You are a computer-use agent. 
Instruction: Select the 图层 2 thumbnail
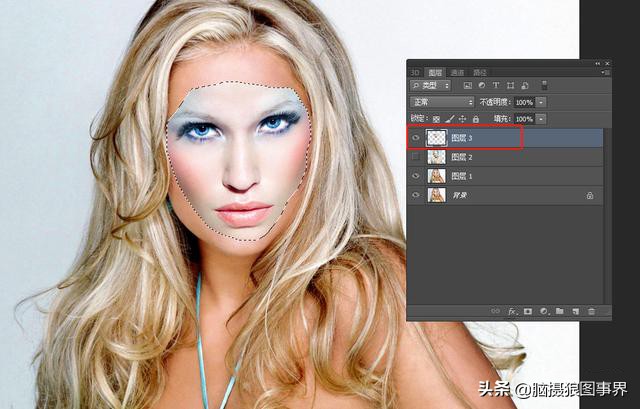(436, 157)
